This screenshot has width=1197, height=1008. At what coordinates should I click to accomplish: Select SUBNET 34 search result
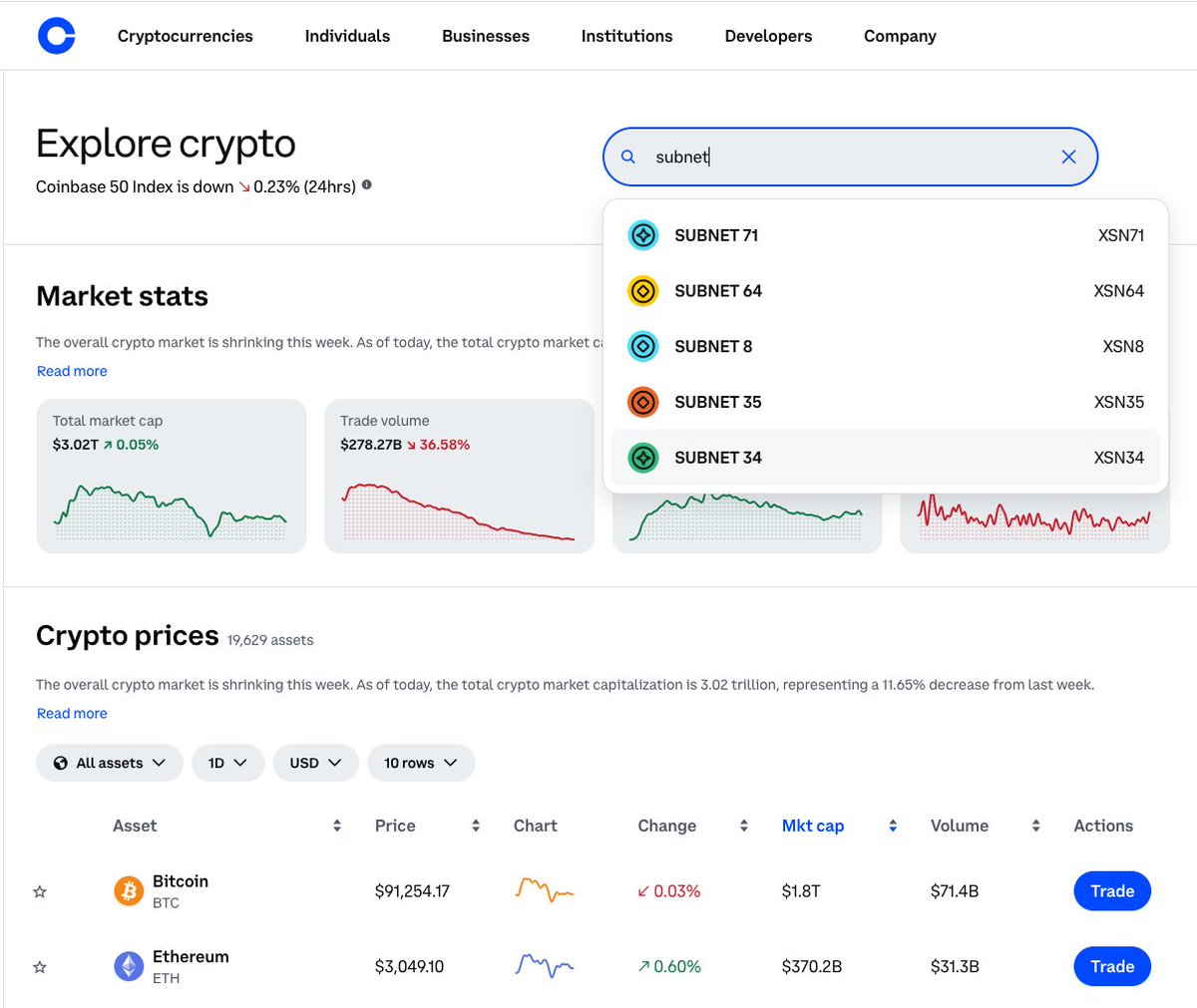[886, 458]
